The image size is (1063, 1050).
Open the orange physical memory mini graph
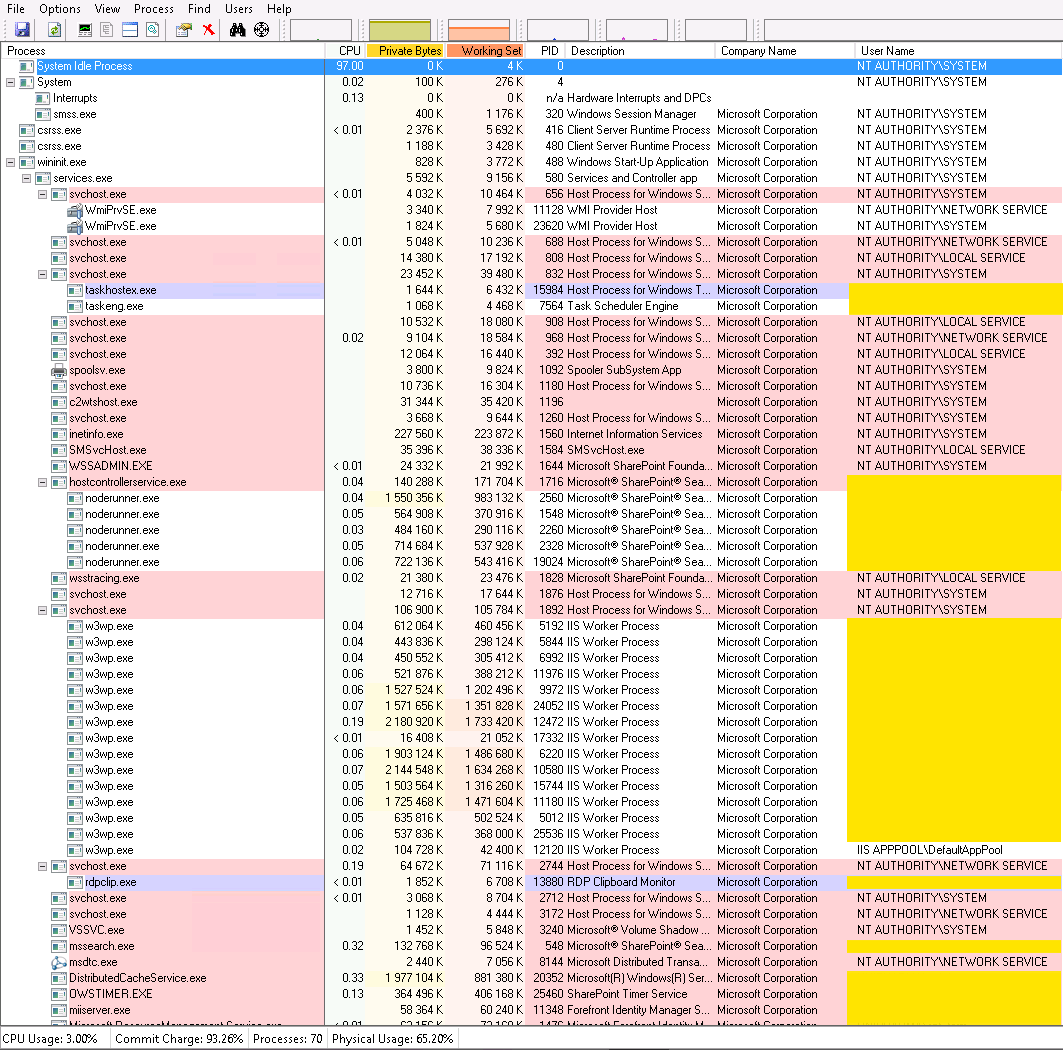(479, 30)
